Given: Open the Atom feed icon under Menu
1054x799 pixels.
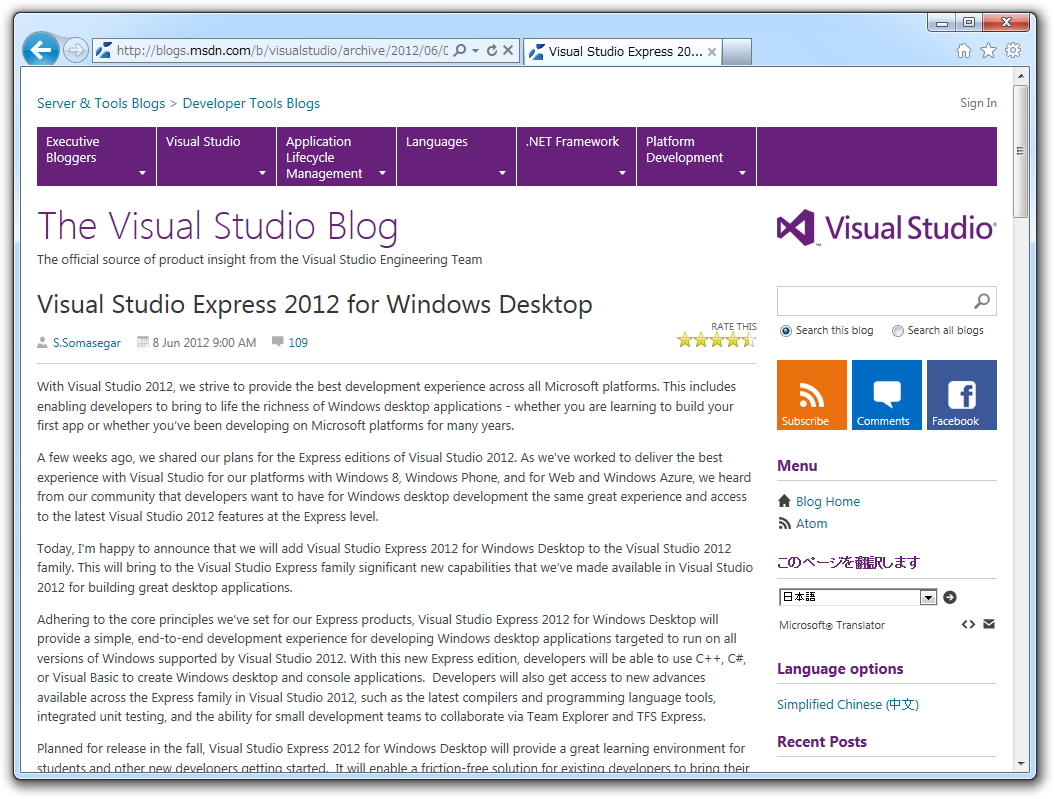Looking at the screenshot, I should (x=786, y=523).
